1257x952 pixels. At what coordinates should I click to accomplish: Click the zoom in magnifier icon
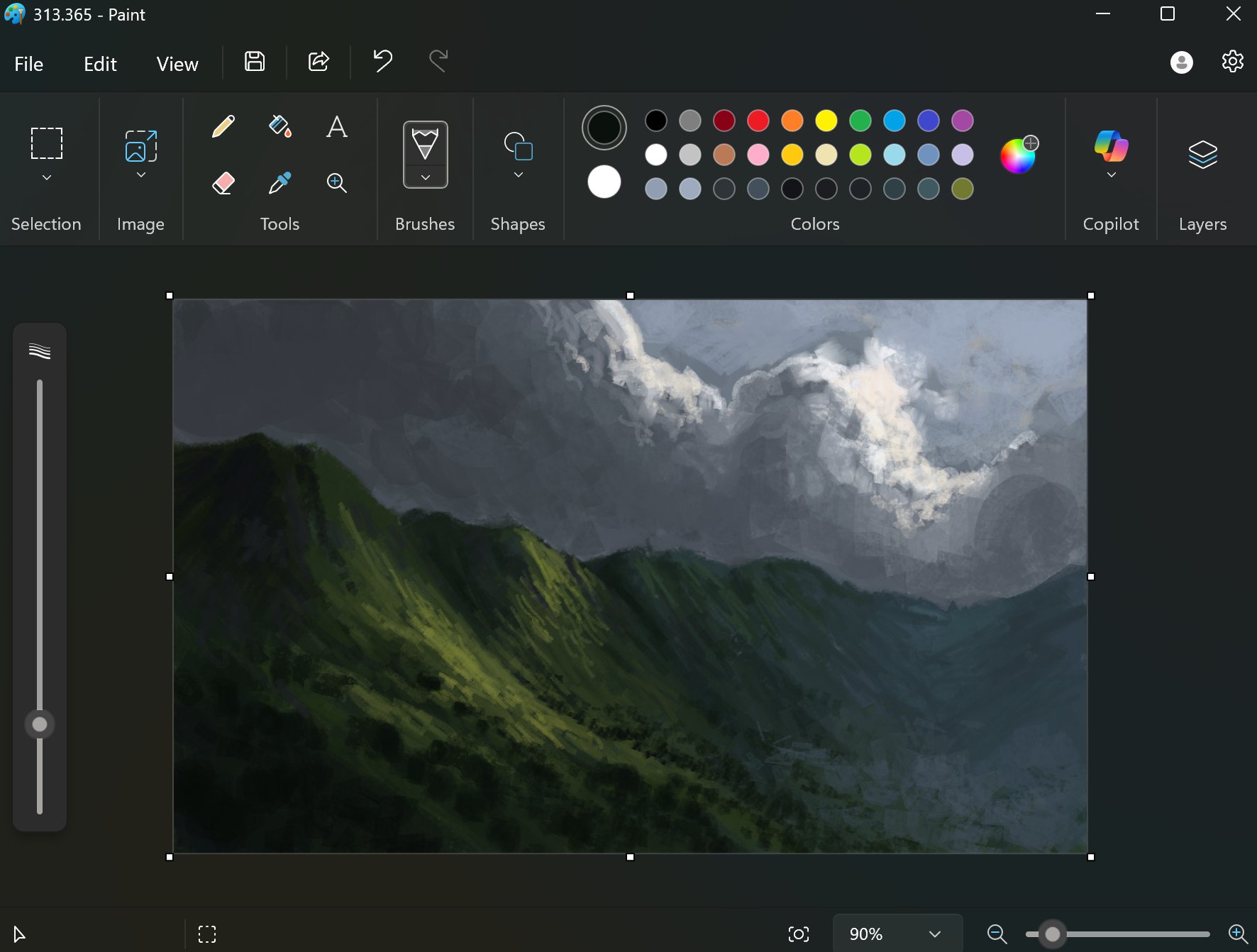(x=1238, y=934)
